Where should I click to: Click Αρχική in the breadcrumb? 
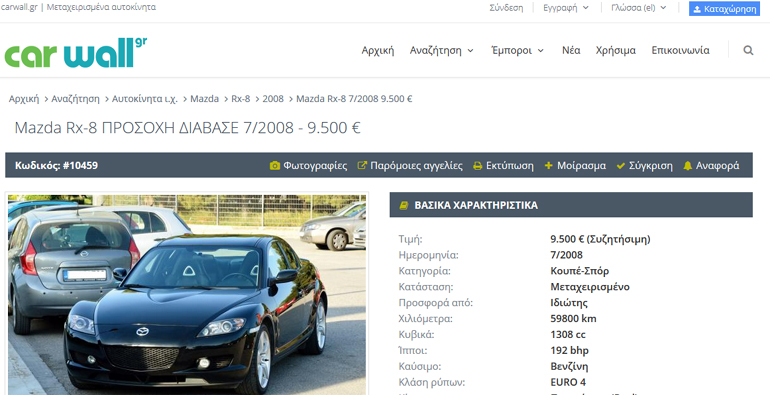pos(24,99)
